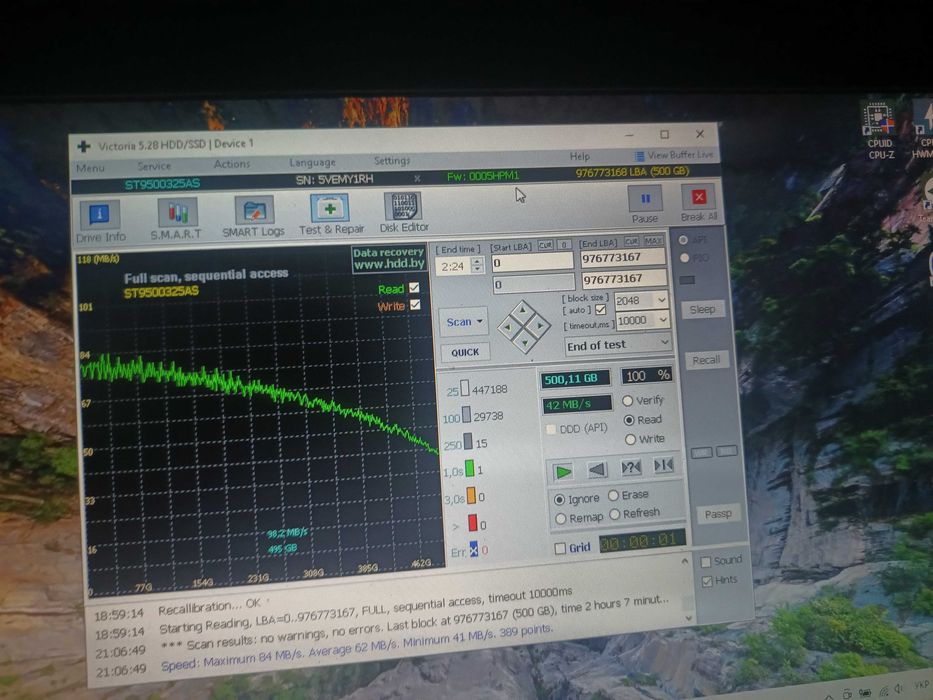
Task: Open the block size 2048 dropdown
Action: [661, 299]
